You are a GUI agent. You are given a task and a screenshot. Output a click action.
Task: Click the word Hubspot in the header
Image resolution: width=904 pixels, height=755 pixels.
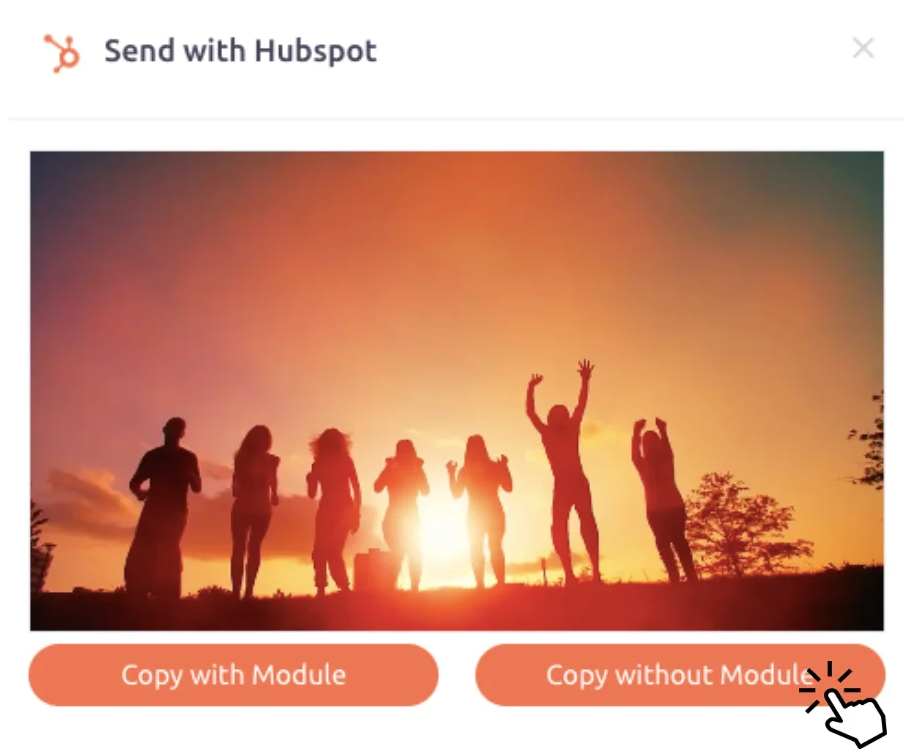[315, 51]
